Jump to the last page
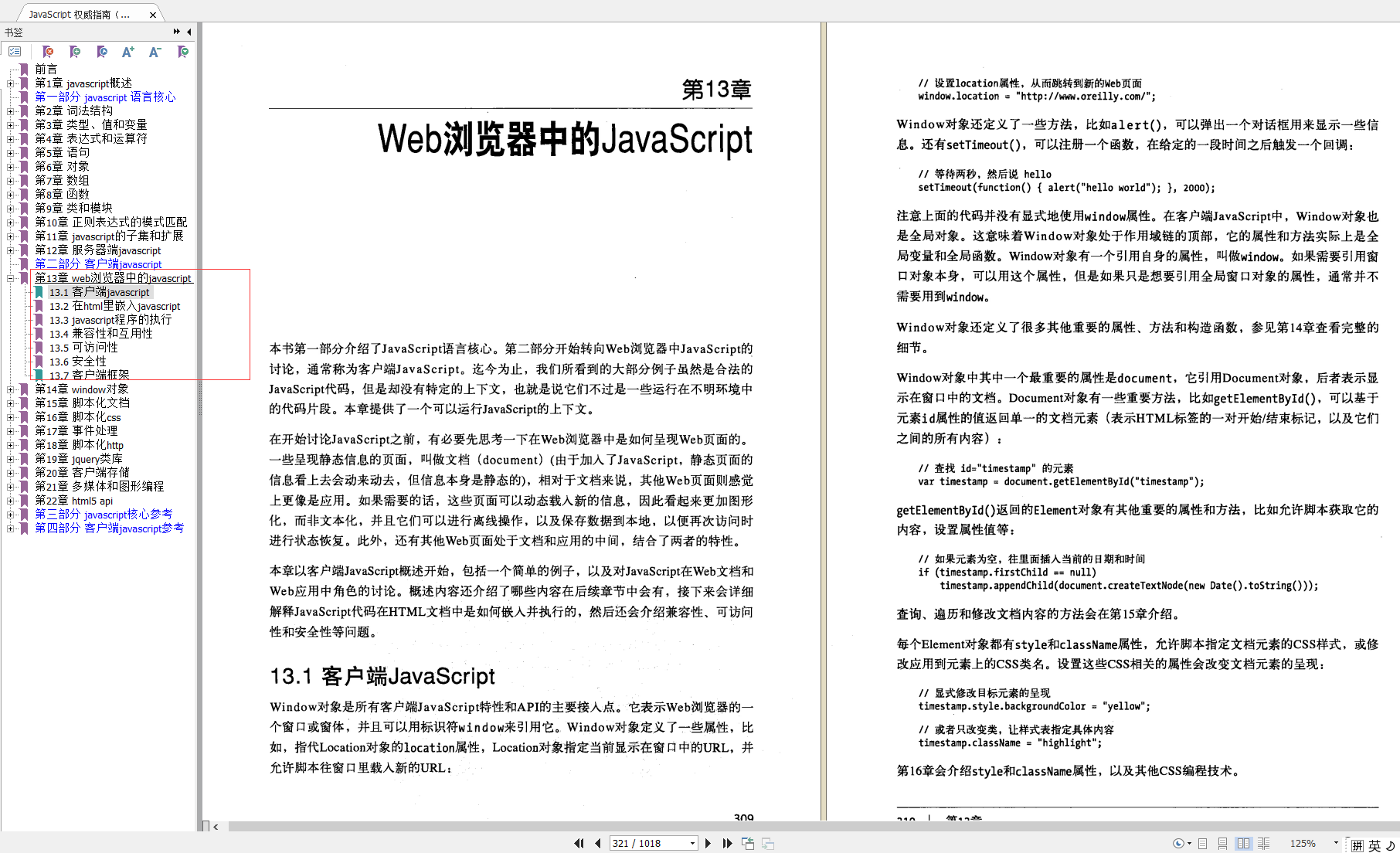This screenshot has height=853, width=1400. (x=727, y=843)
